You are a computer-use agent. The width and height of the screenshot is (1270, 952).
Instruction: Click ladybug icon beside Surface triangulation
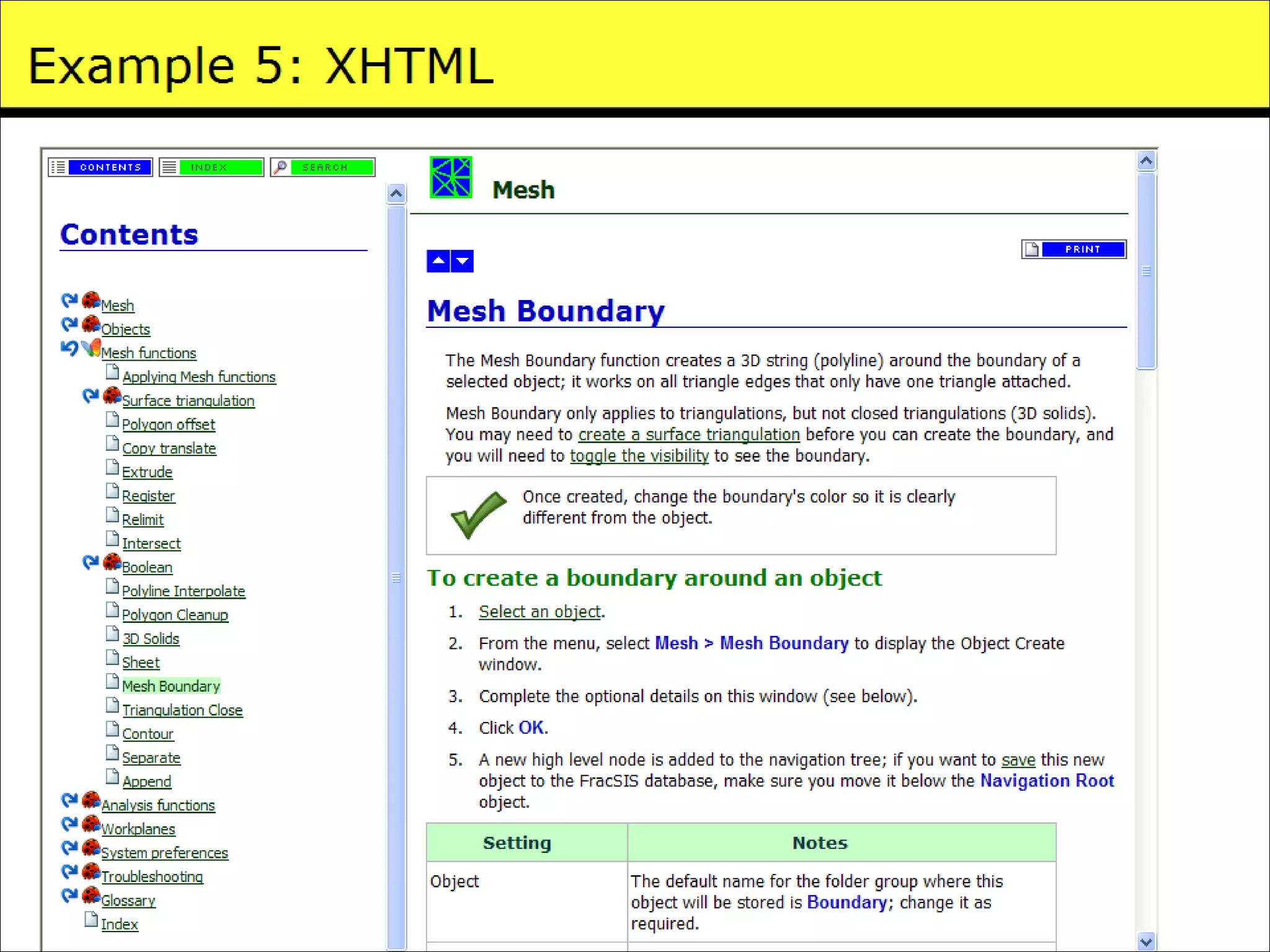coord(112,395)
